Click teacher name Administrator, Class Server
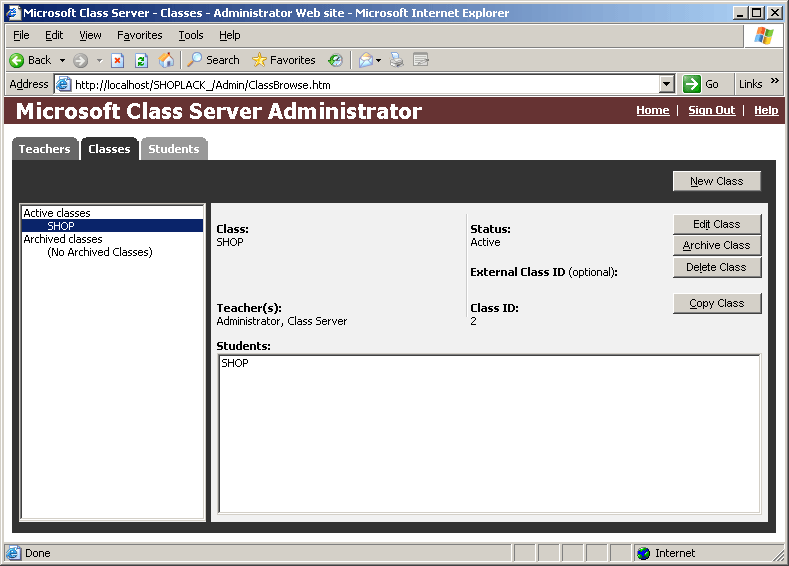The image size is (789, 566). pos(282,321)
